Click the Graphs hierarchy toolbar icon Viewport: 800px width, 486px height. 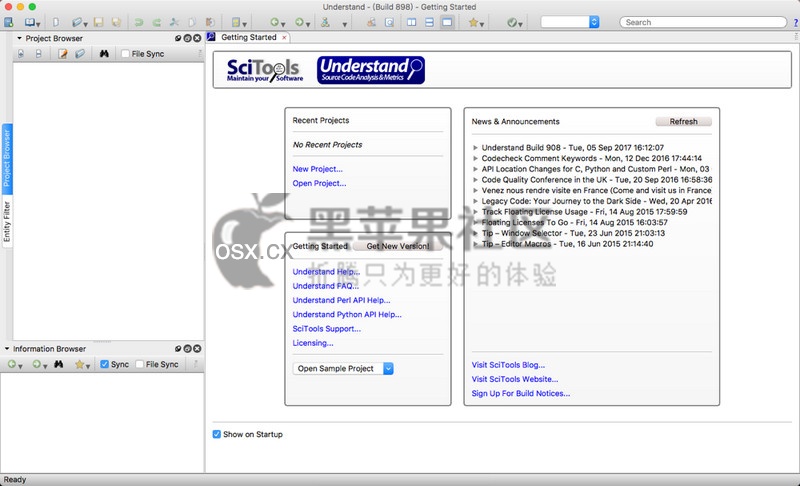coord(325,22)
